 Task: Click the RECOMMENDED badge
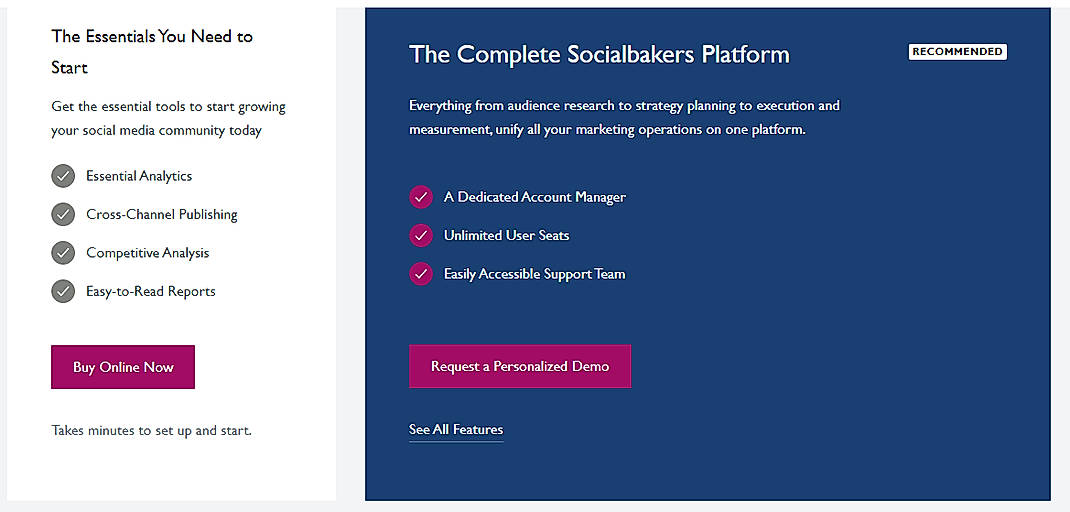coord(957,51)
